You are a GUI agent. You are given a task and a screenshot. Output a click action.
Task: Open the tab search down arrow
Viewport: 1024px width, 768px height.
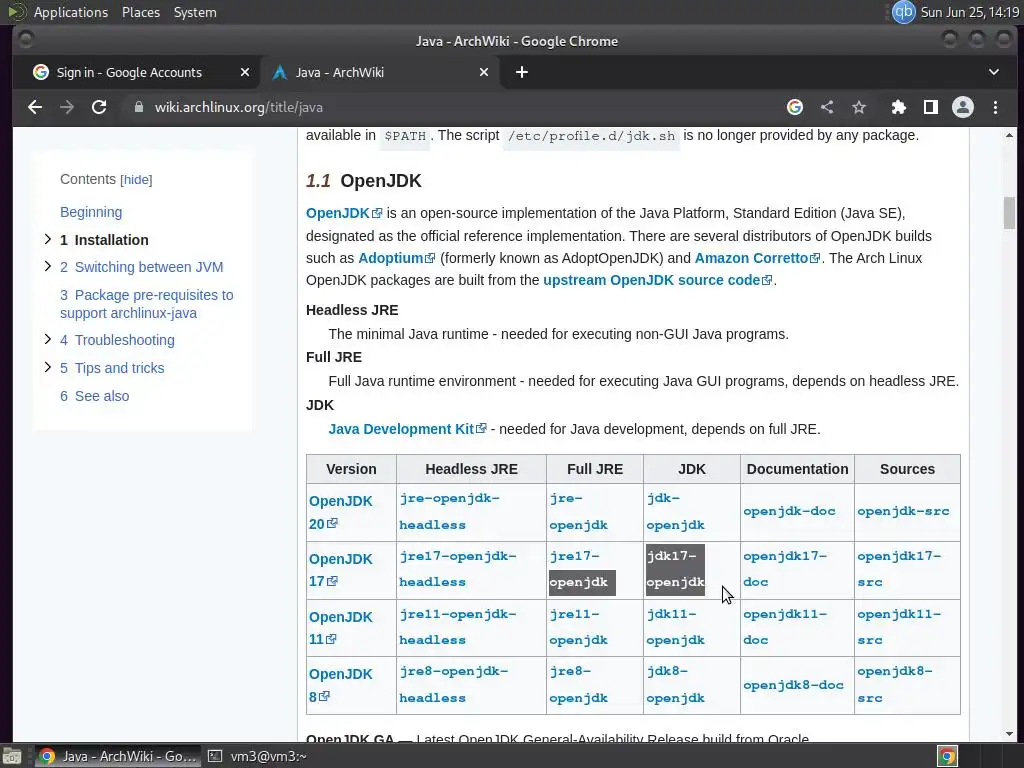(993, 72)
